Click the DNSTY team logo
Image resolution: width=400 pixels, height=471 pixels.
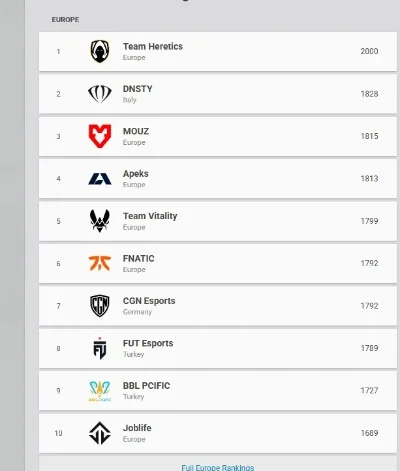[100, 94]
